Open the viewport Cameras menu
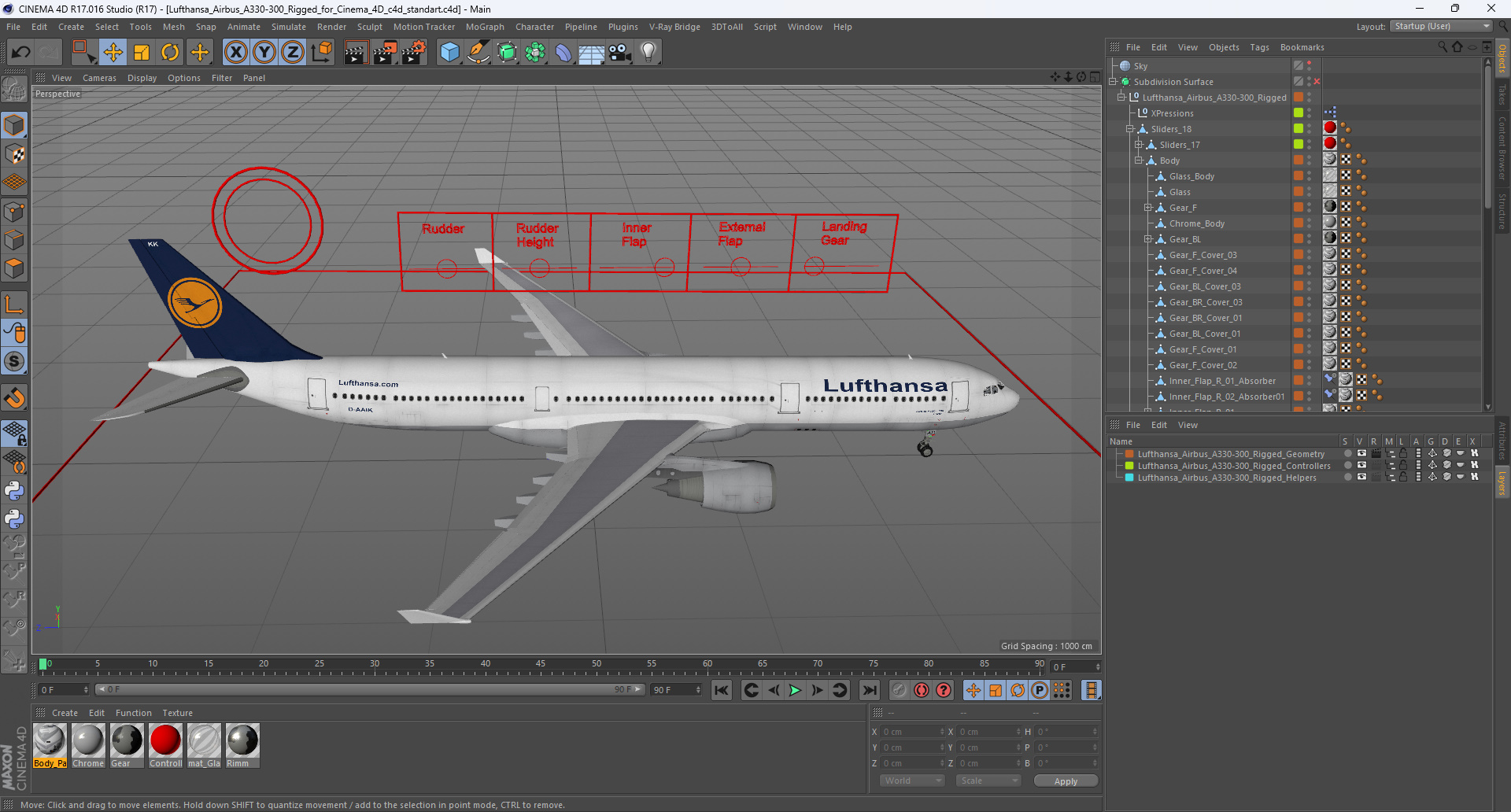This screenshot has width=1511, height=812. pos(99,78)
